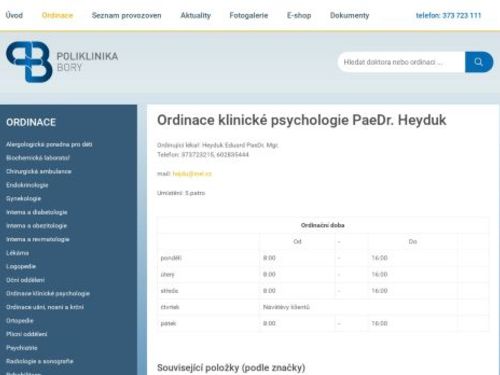This screenshot has width=500, height=375.
Task: Open Fotogalerie from the top menu
Action: 249,15
